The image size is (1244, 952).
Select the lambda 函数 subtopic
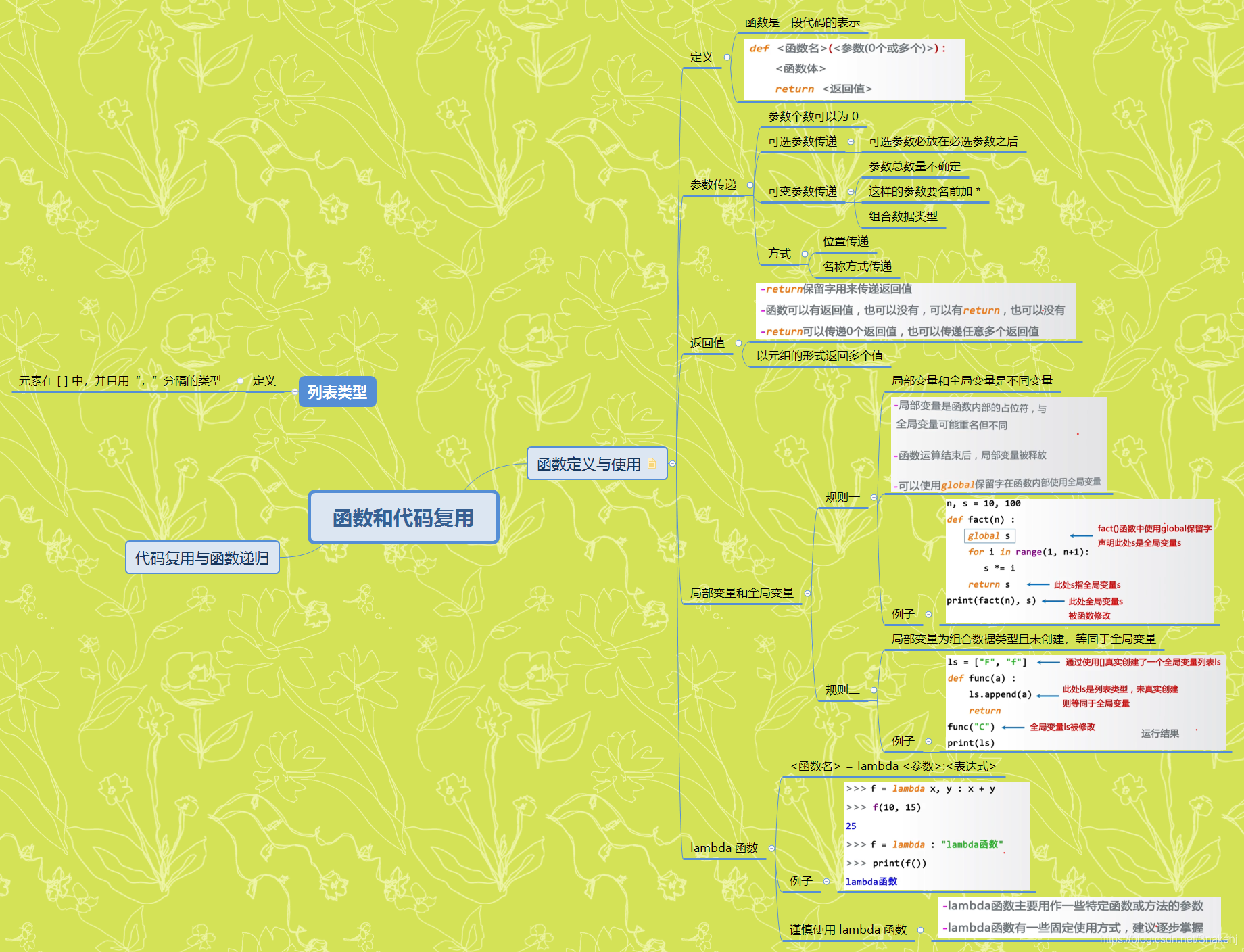click(724, 848)
